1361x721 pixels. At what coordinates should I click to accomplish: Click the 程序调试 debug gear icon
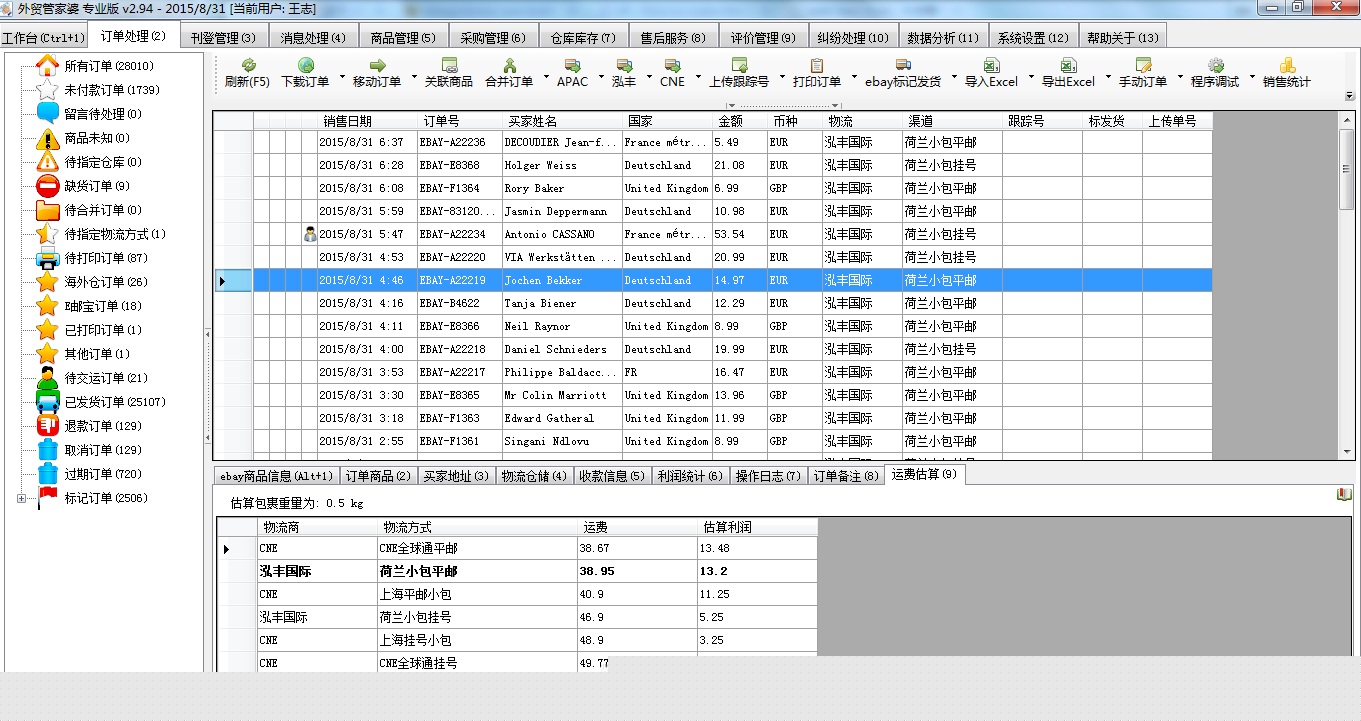1215,65
